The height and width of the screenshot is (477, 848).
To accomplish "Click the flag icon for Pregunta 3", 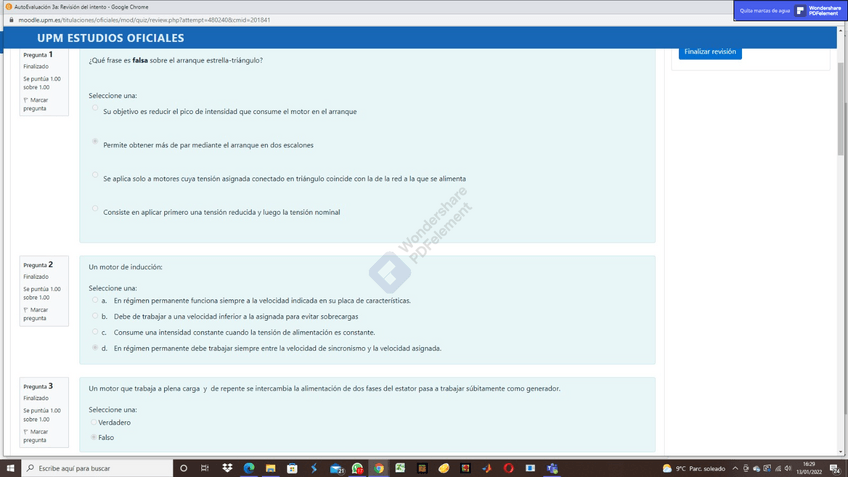I will click(x=25, y=432).
